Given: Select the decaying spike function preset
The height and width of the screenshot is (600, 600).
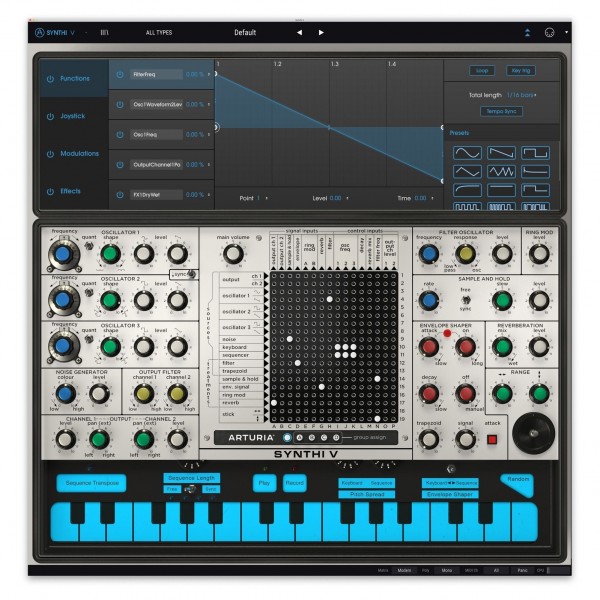Looking at the screenshot, I should pos(535,171).
